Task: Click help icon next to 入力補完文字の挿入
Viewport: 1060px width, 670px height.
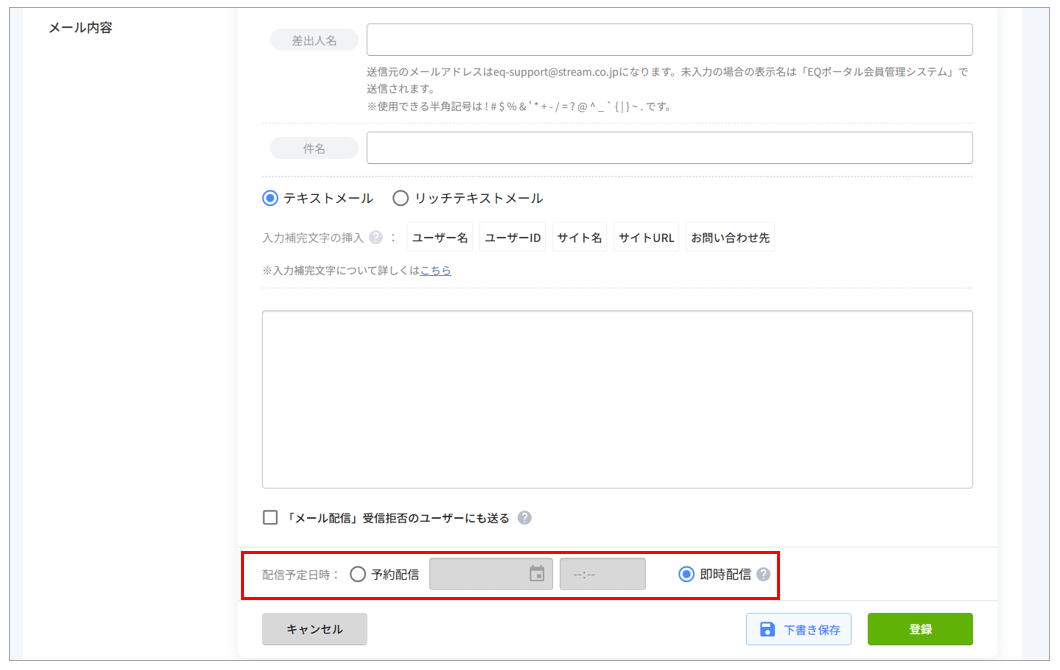Action: coord(376,237)
